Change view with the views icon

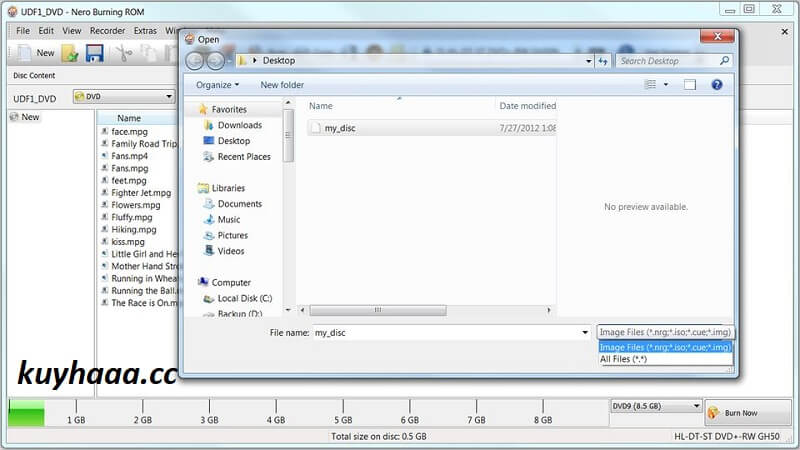pos(651,85)
